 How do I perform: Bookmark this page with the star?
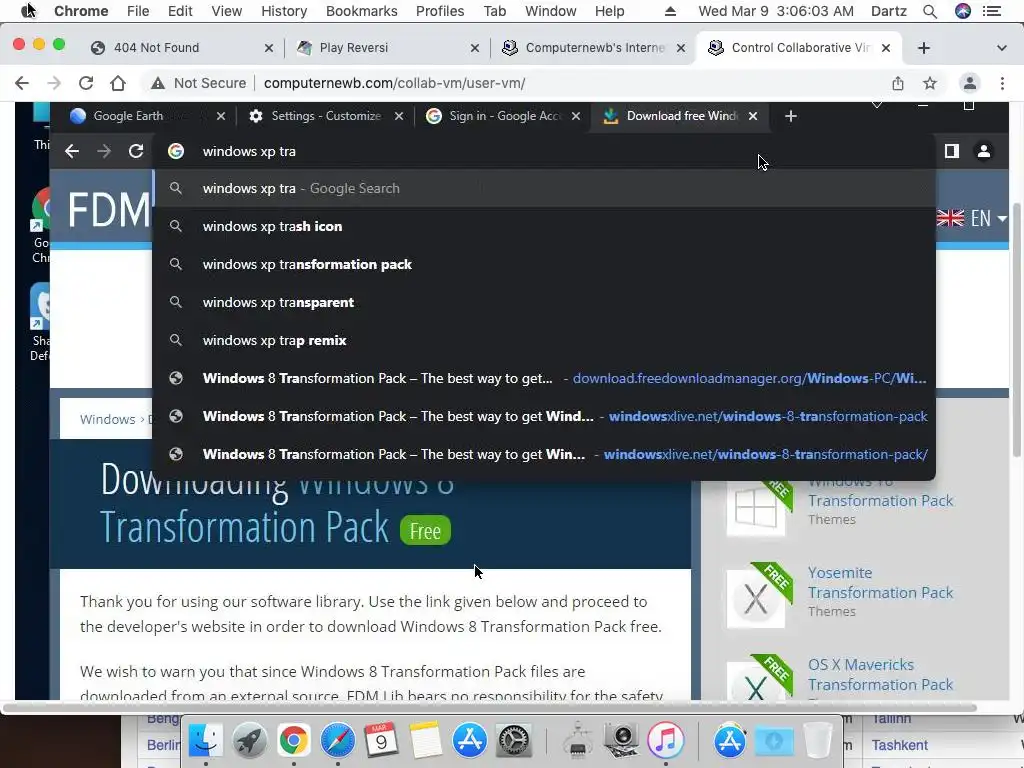[930, 83]
